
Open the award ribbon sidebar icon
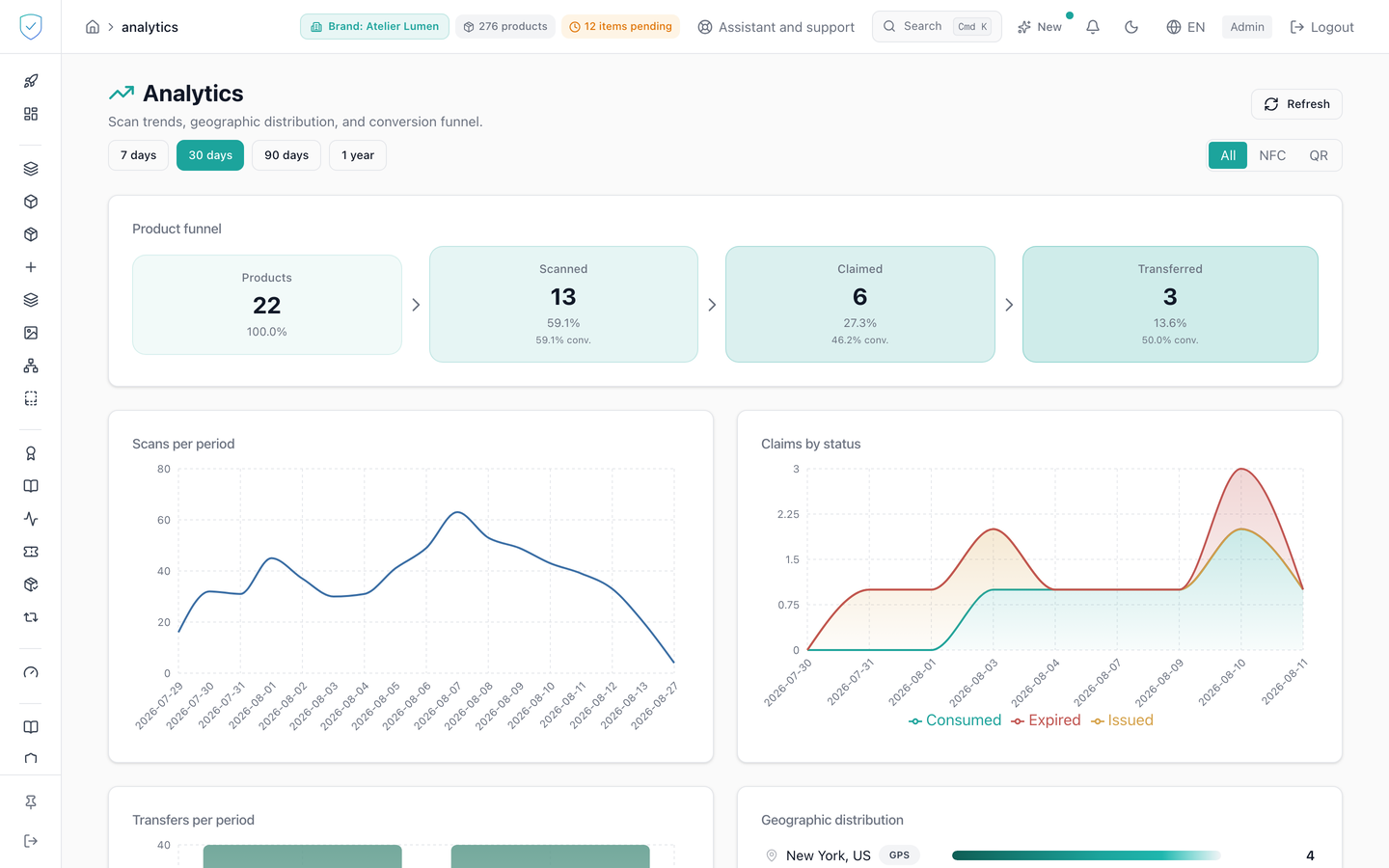(31, 453)
